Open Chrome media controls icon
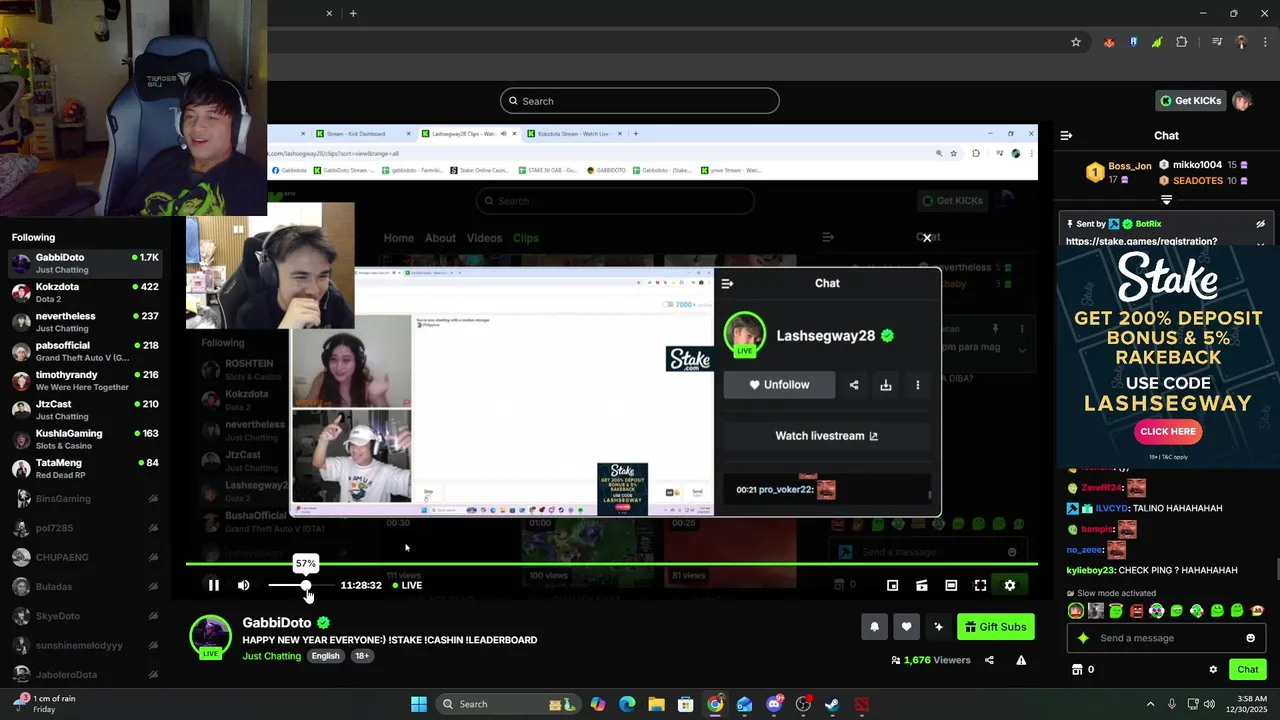 tap(1217, 42)
